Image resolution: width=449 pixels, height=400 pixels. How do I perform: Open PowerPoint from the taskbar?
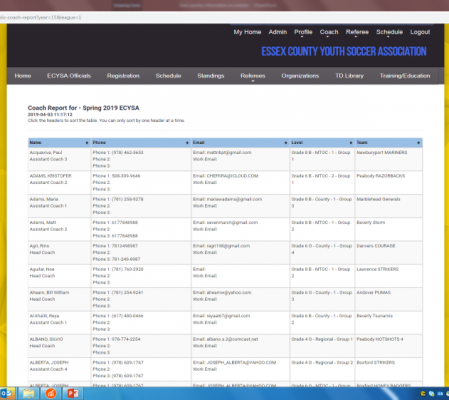[73, 394]
